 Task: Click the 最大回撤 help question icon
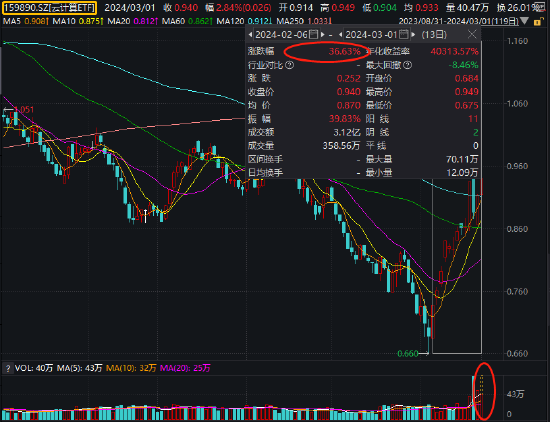[407, 65]
